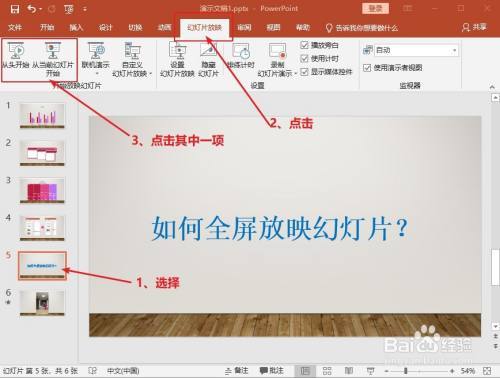Click the Redo icon
This screenshot has height=378, width=500.
(52, 9)
